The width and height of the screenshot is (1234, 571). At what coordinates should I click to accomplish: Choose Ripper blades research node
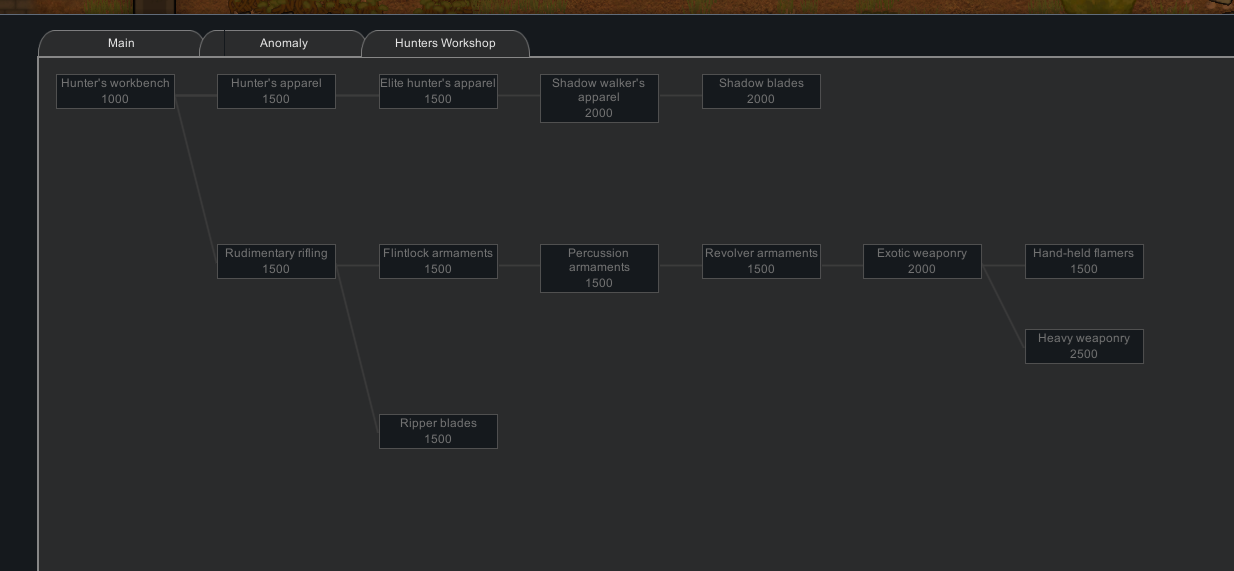point(438,431)
